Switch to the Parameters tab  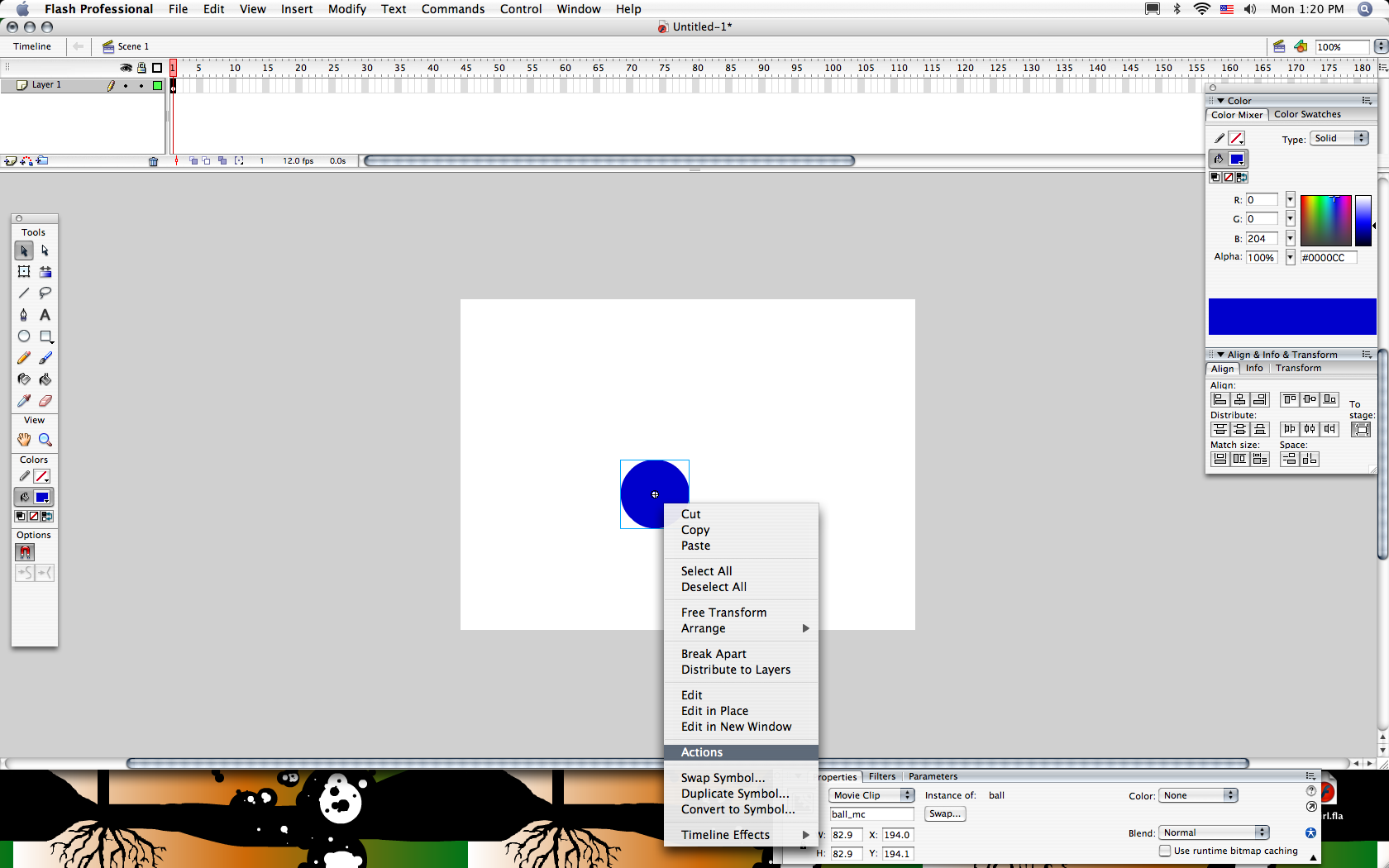coord(933,776)
